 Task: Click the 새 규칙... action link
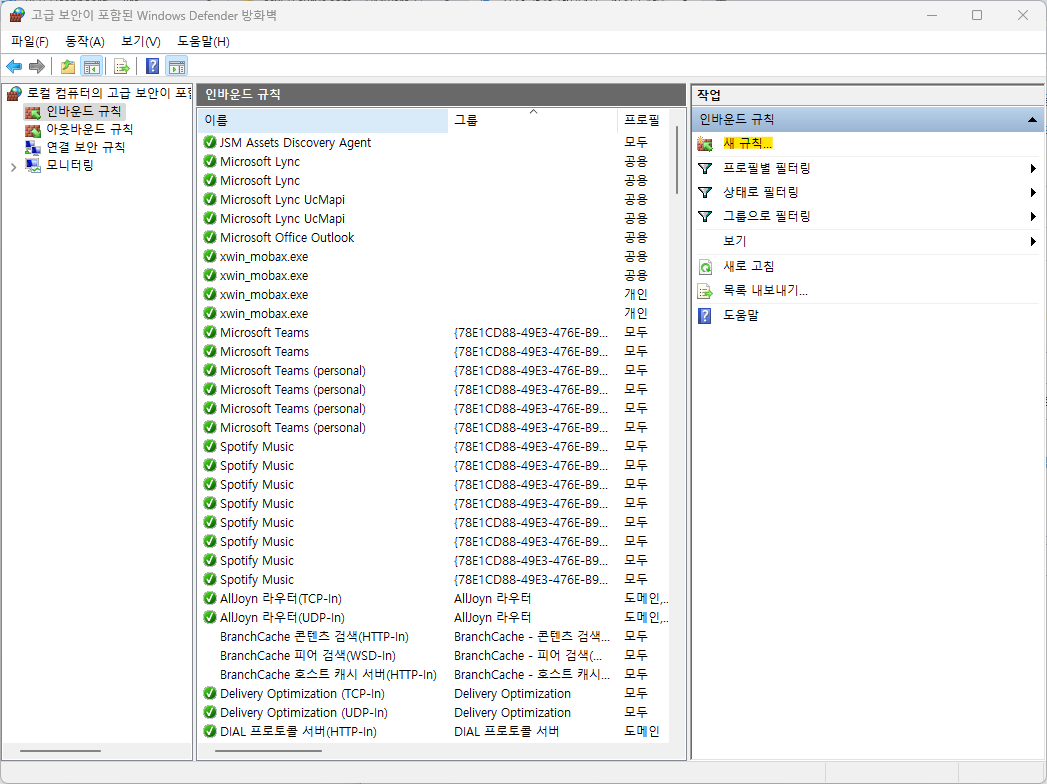748,144
